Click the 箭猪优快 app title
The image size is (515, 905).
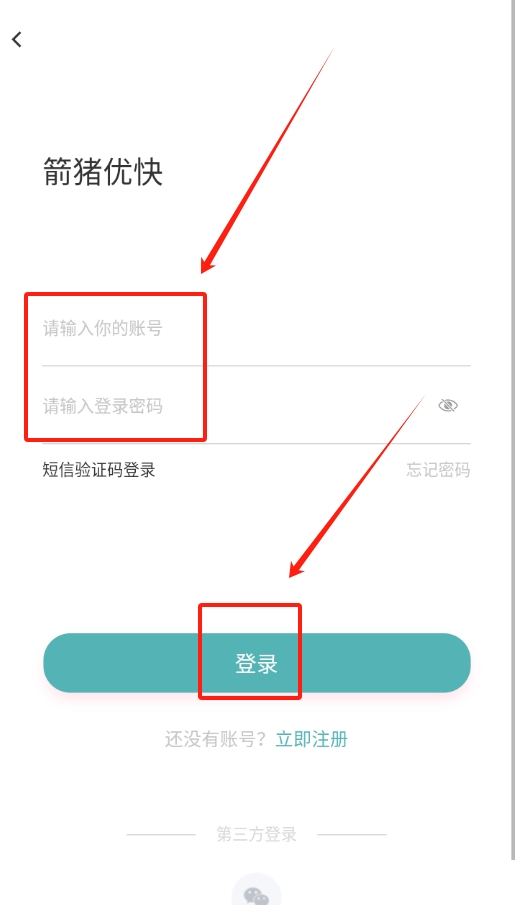point(103,171)
